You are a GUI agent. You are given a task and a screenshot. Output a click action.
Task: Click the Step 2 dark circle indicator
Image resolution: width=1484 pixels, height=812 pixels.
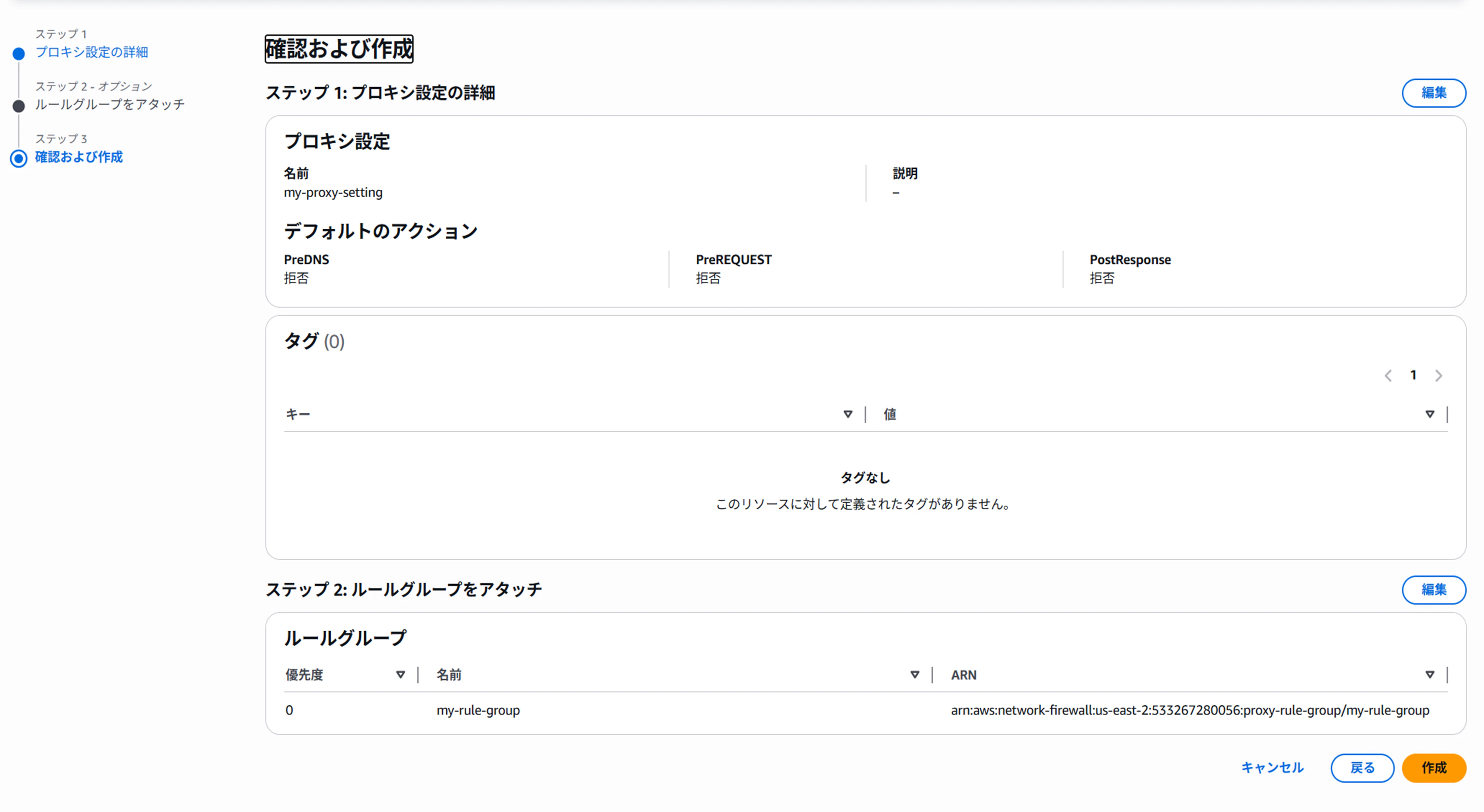19,106
